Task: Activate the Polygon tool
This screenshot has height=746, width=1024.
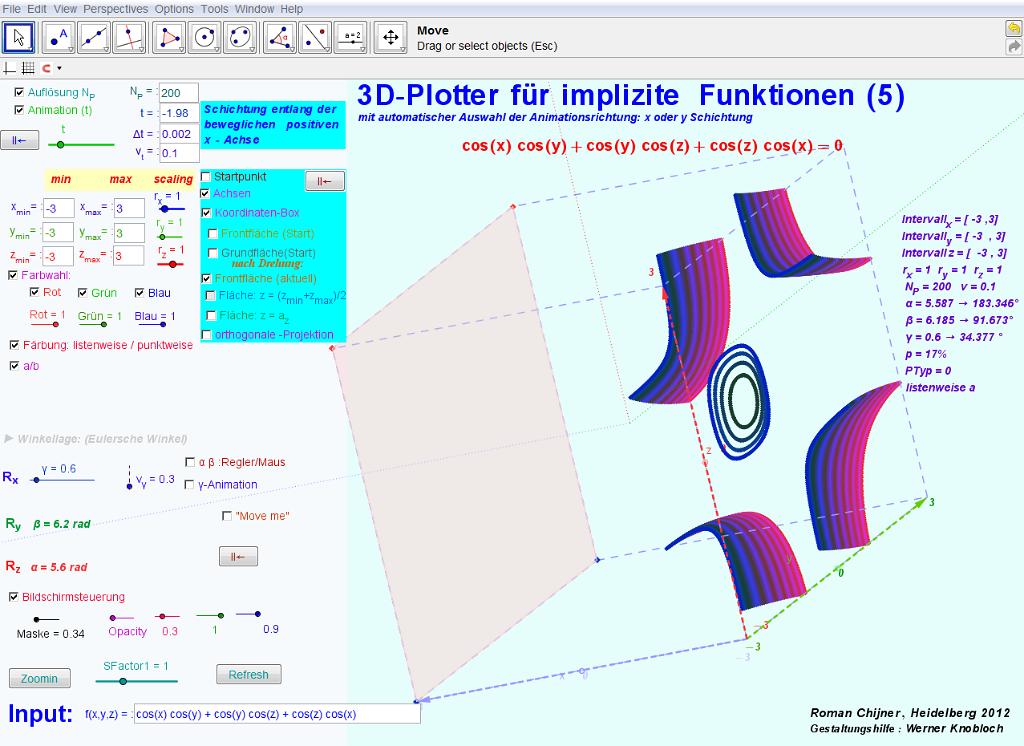Action: [172, 37]
